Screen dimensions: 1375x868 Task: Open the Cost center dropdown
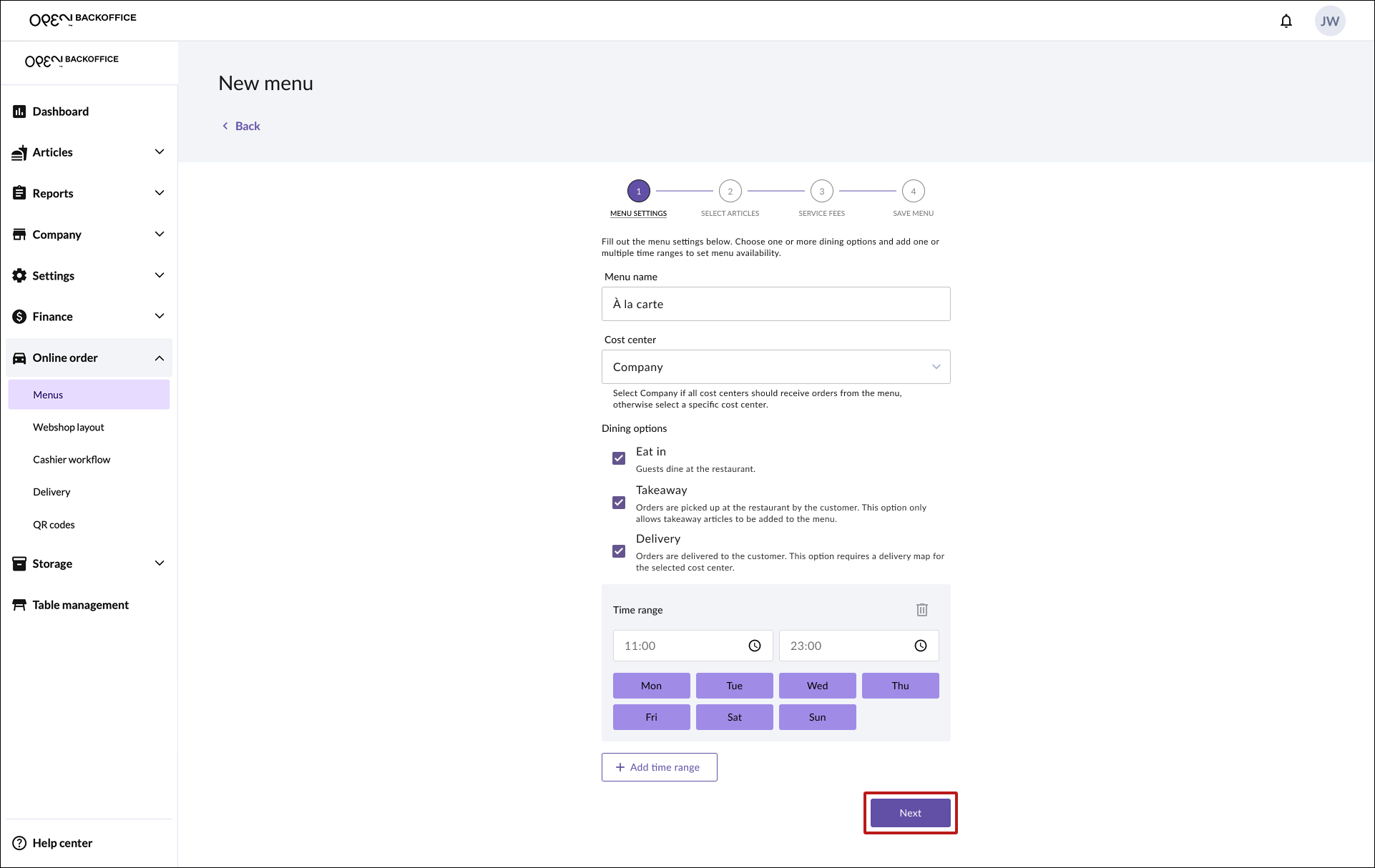tap(775, 367)
